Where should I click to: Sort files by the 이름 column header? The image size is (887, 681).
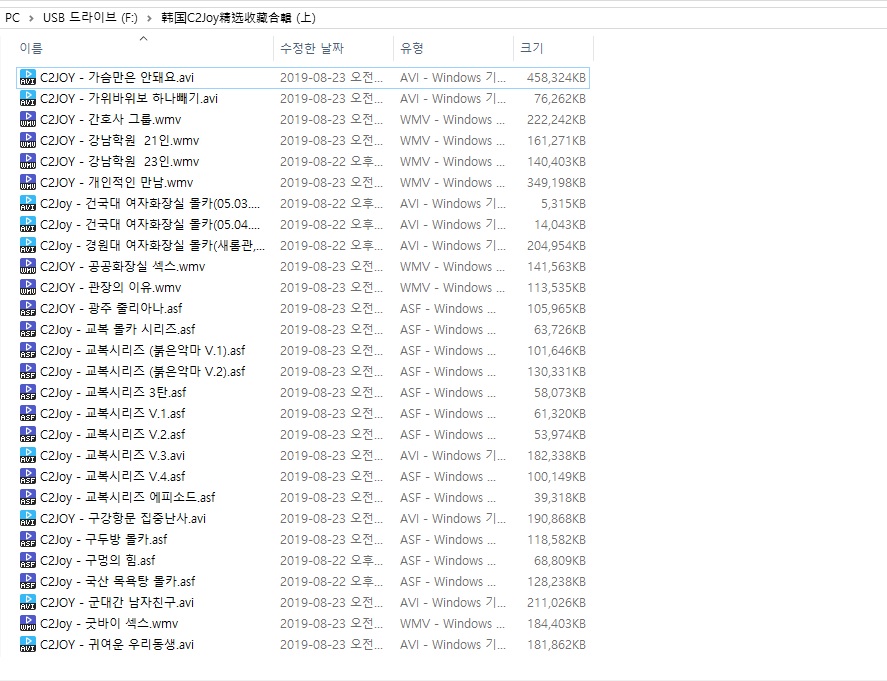(x=31, y=48)
